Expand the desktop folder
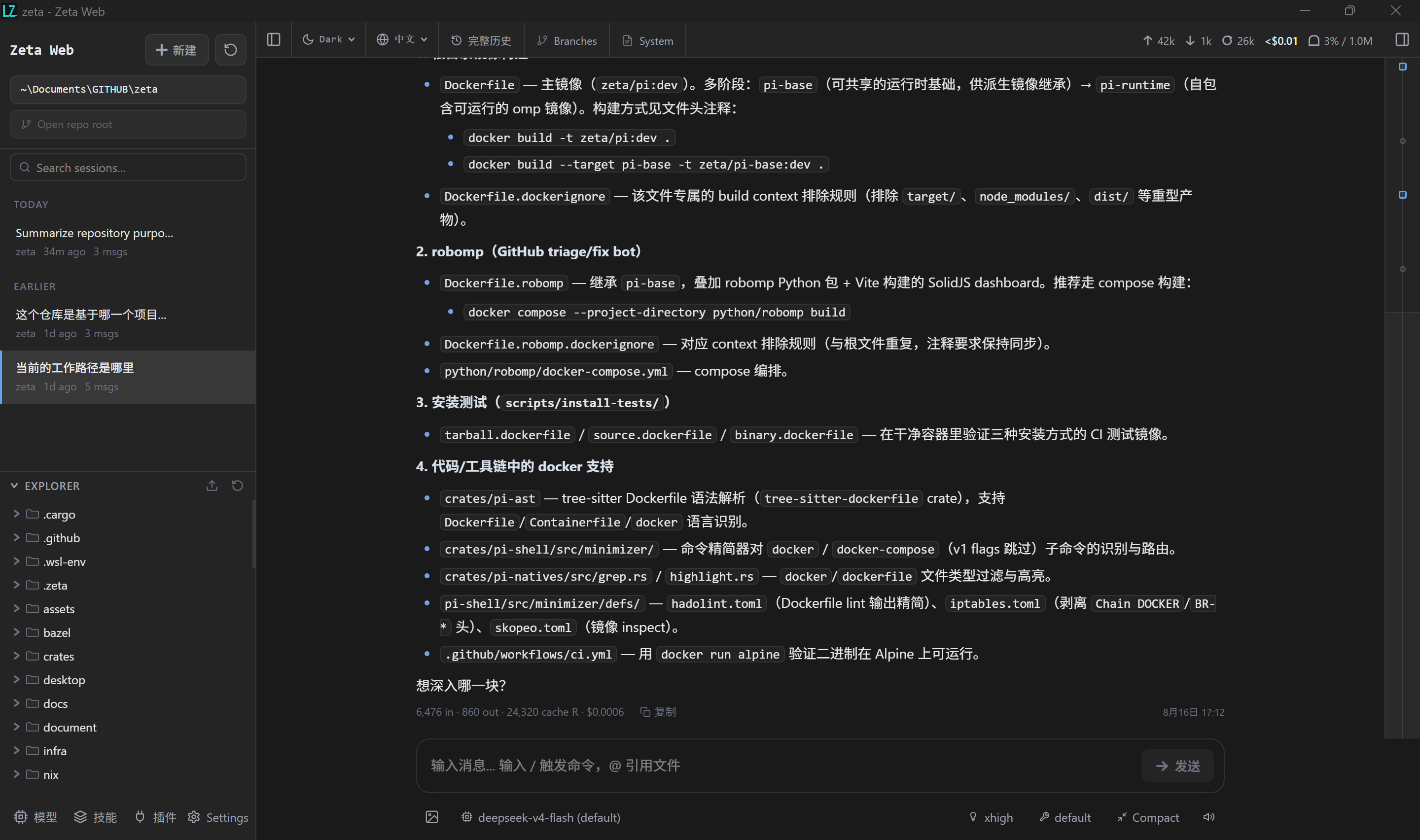The image size is (1420, 840). point(127,680)
